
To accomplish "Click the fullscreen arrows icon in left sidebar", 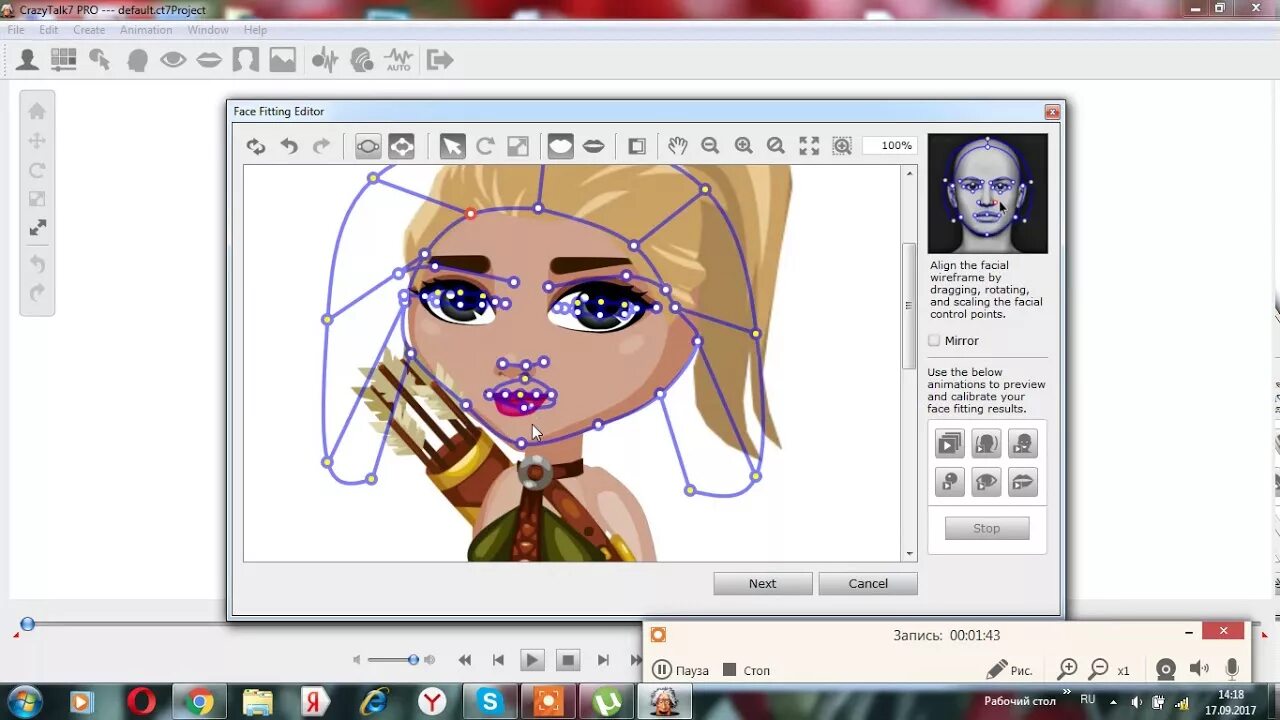I will 37,228.
